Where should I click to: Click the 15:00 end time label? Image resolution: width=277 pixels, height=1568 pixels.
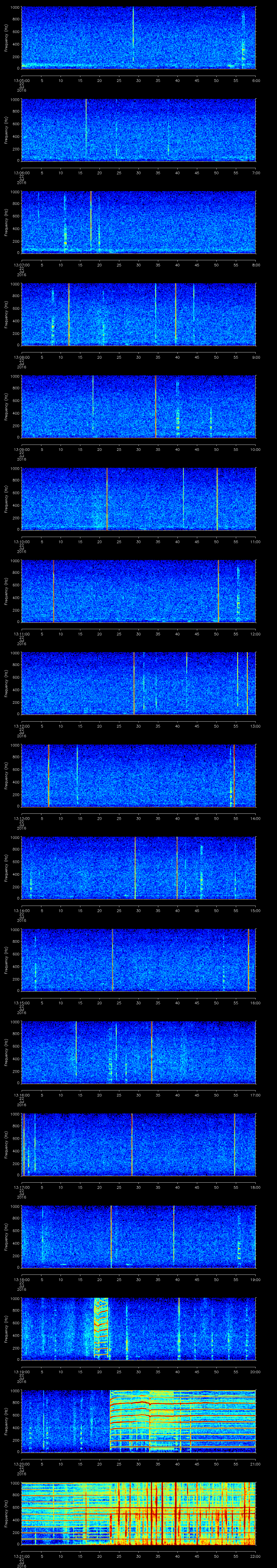tap(255, 910)
